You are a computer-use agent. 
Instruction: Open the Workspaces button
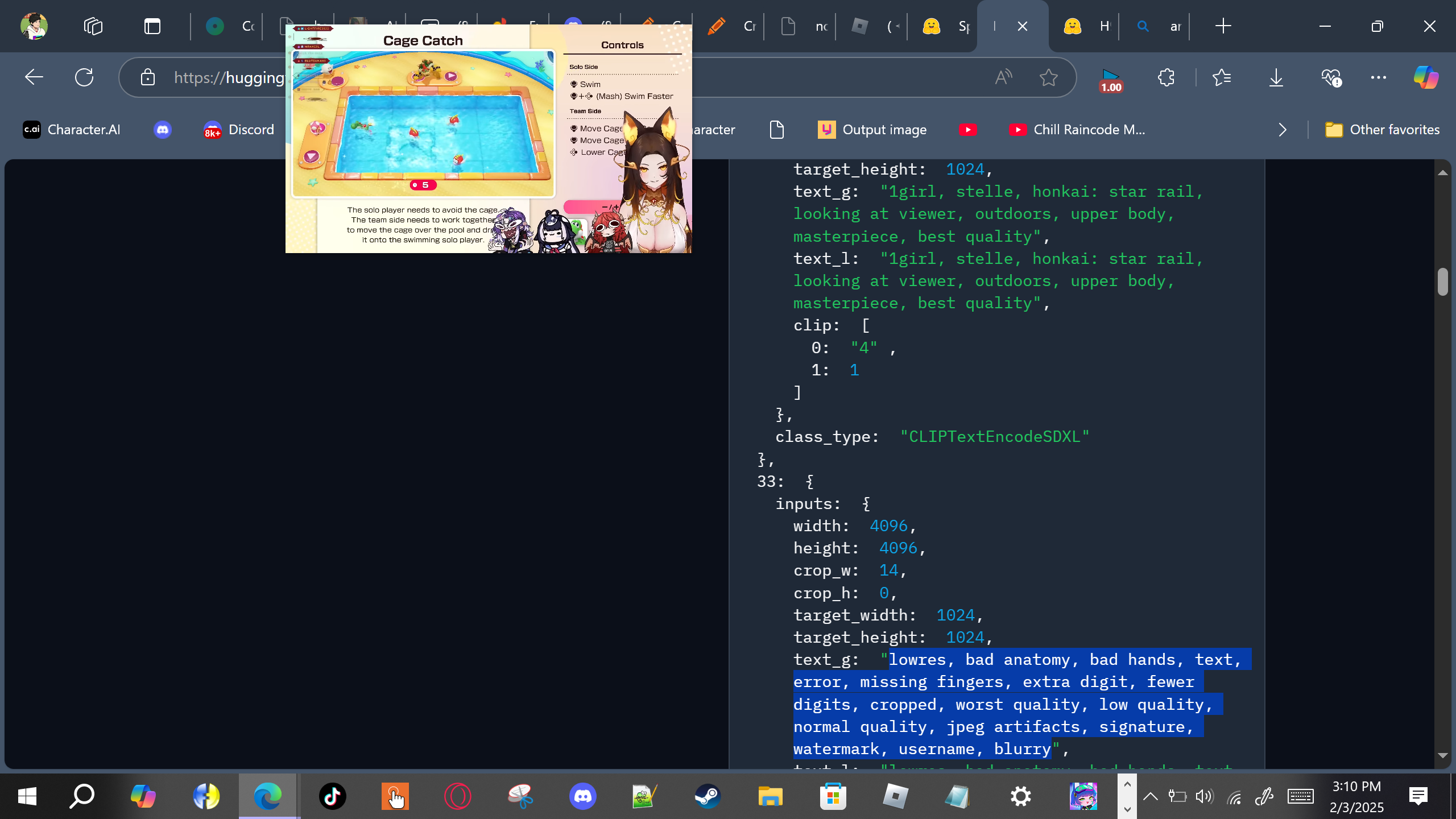pos(93,26)
